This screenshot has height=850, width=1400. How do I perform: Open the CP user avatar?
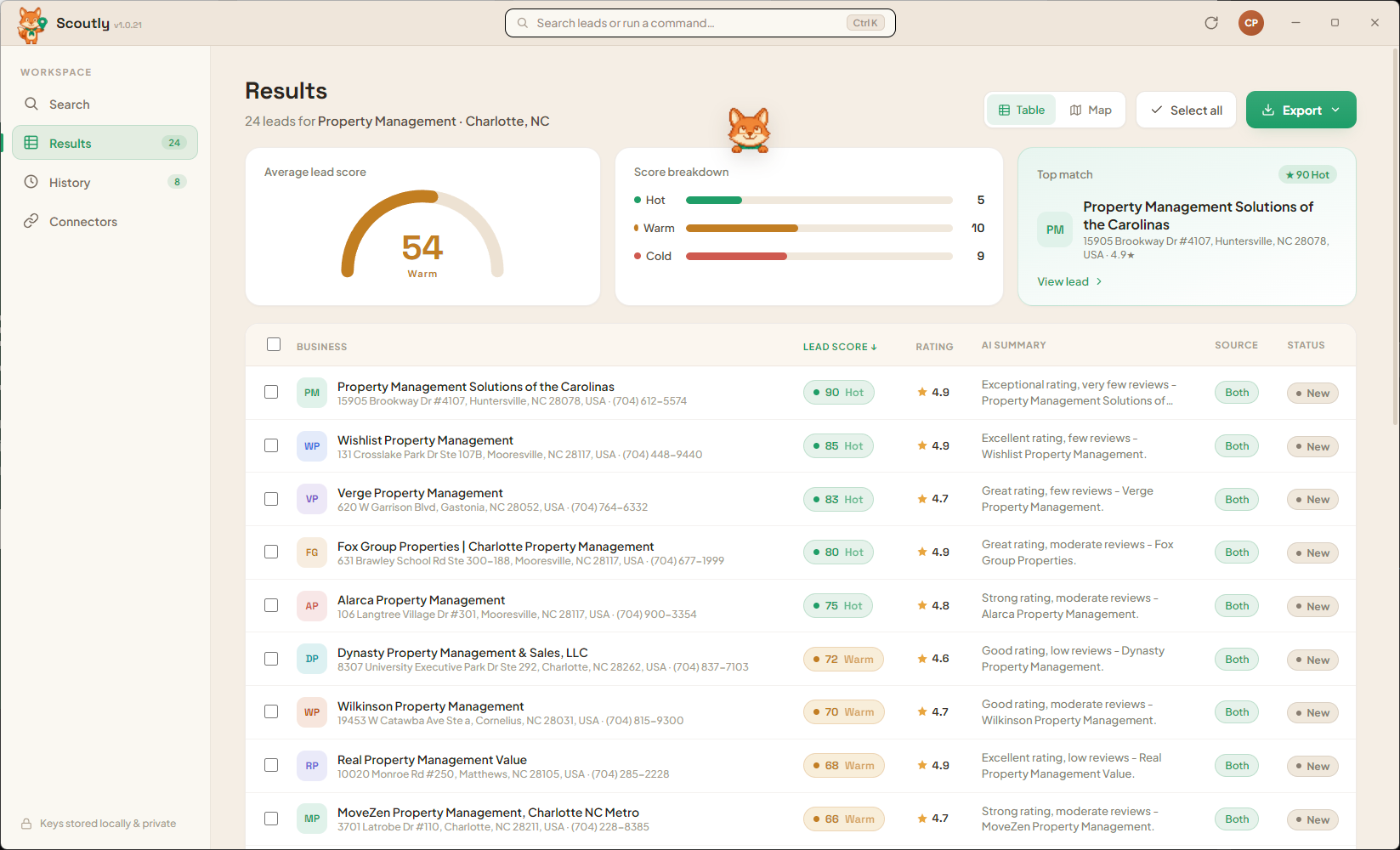[x=1251, y=23]
